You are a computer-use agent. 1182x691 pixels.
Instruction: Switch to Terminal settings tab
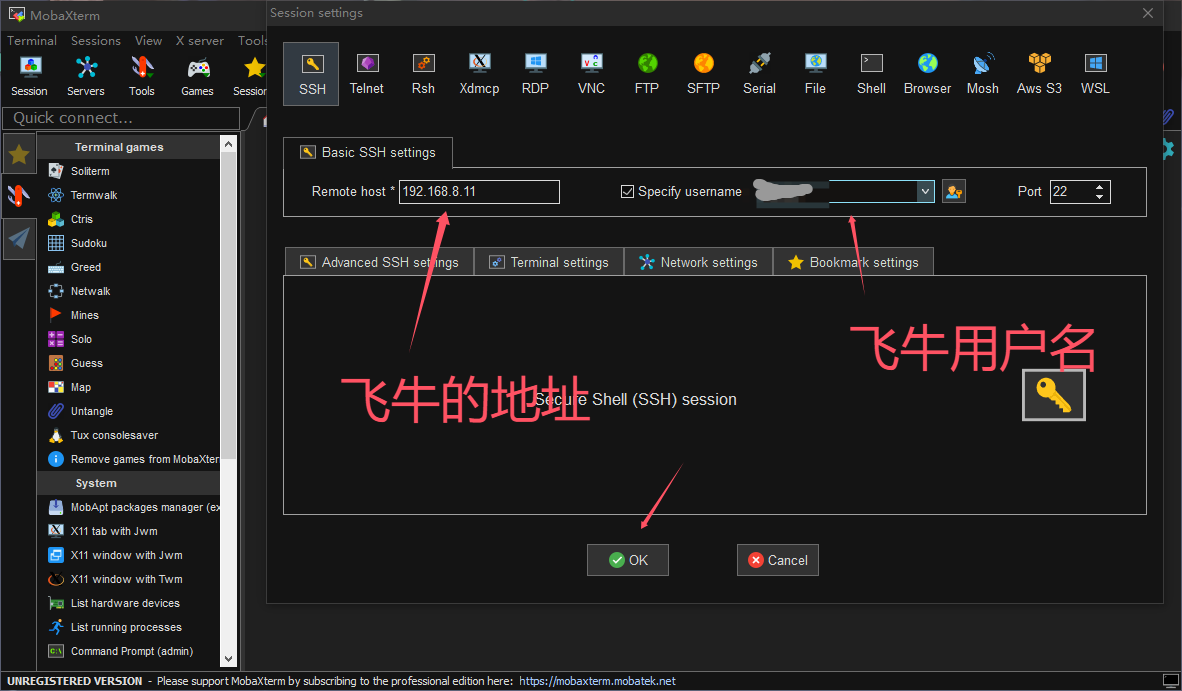pyautogui.click(x=549, y=262)
